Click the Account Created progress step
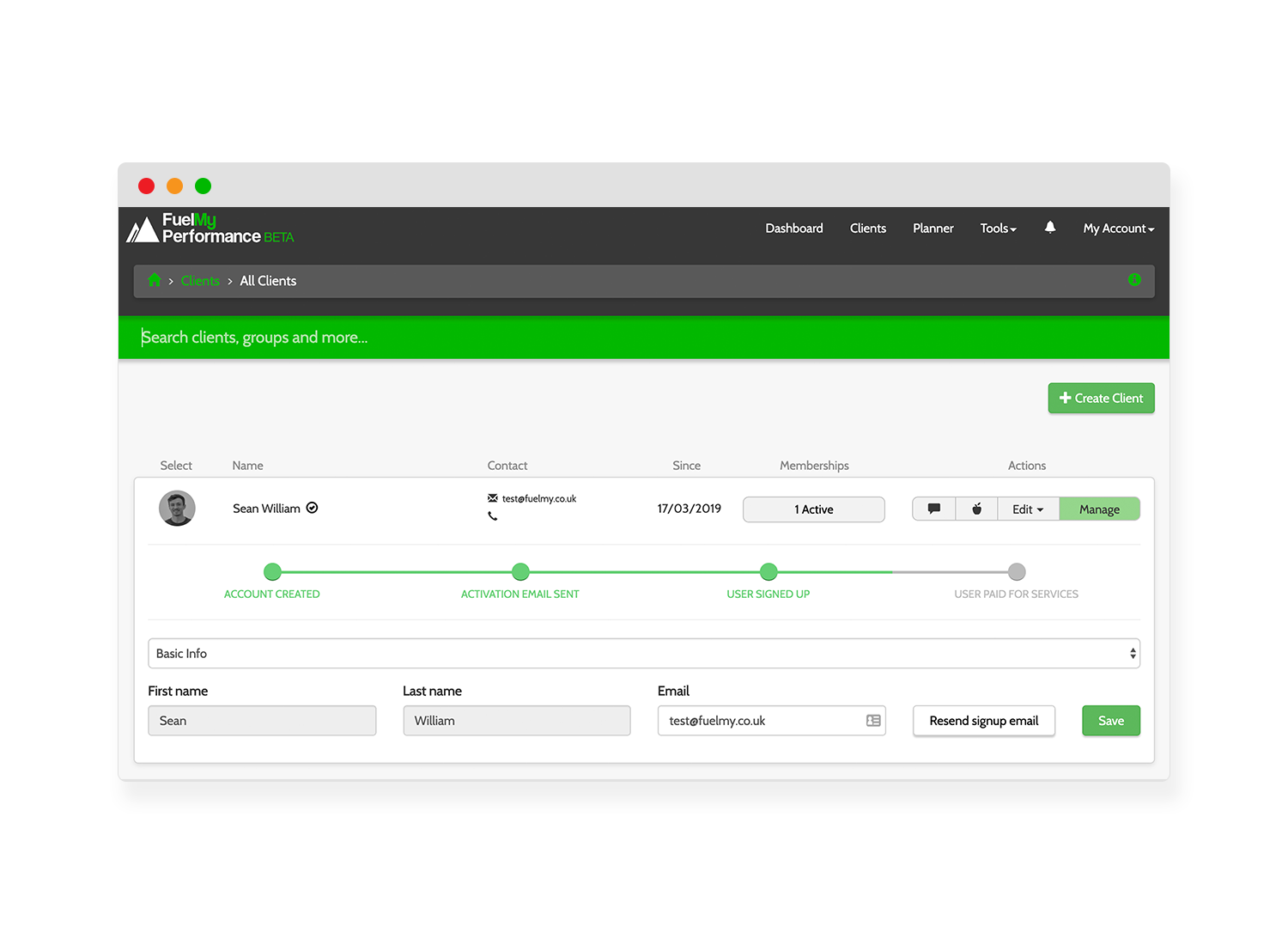Viewport: 1288px width, 945px height. click(272, 571)
